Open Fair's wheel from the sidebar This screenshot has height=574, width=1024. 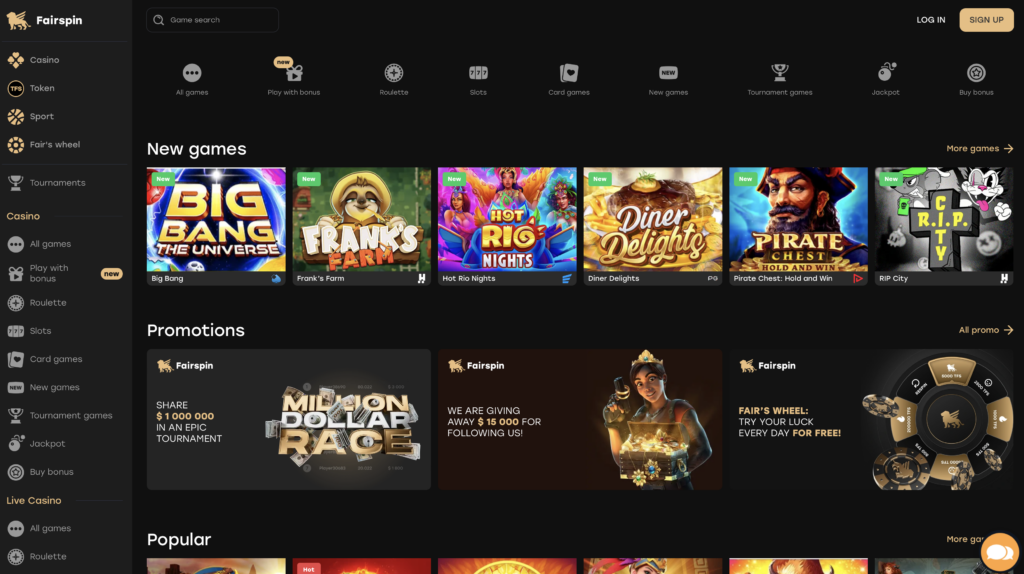click(43, 144)
